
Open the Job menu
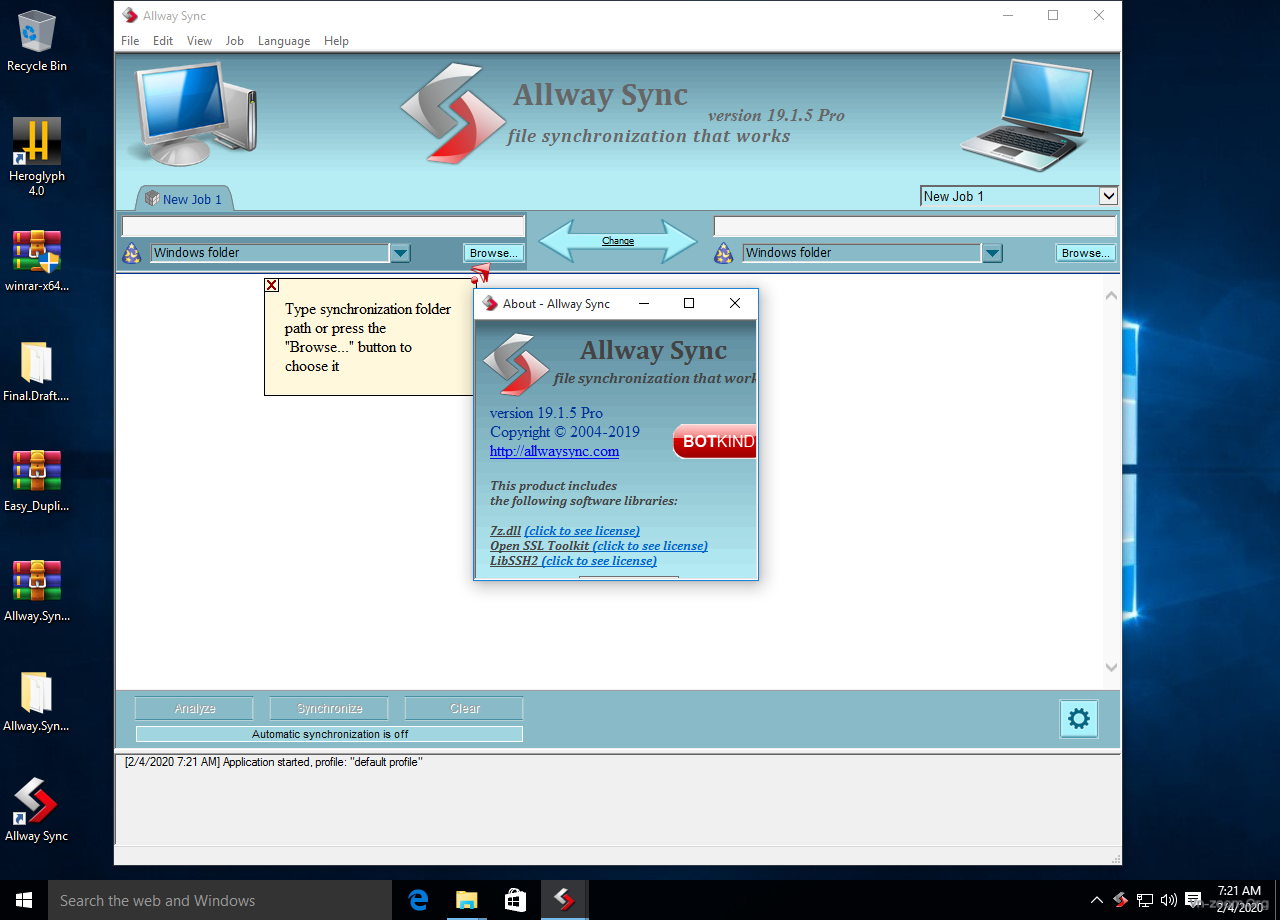(x=234, y=41)
